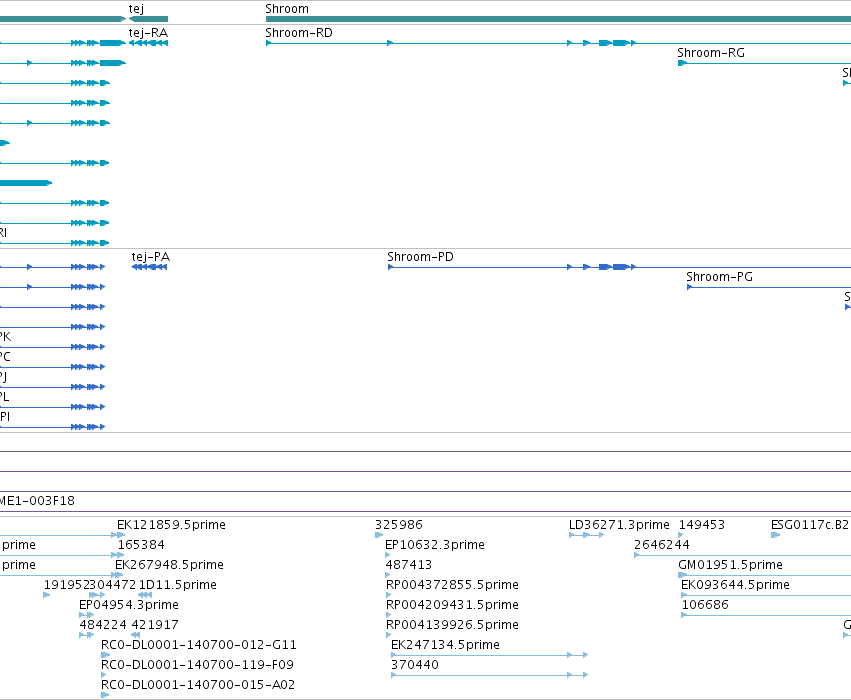Viewport: 851px width, 700px height.
Task: Select the Shroom gene label at top
Action: (287, 9)
